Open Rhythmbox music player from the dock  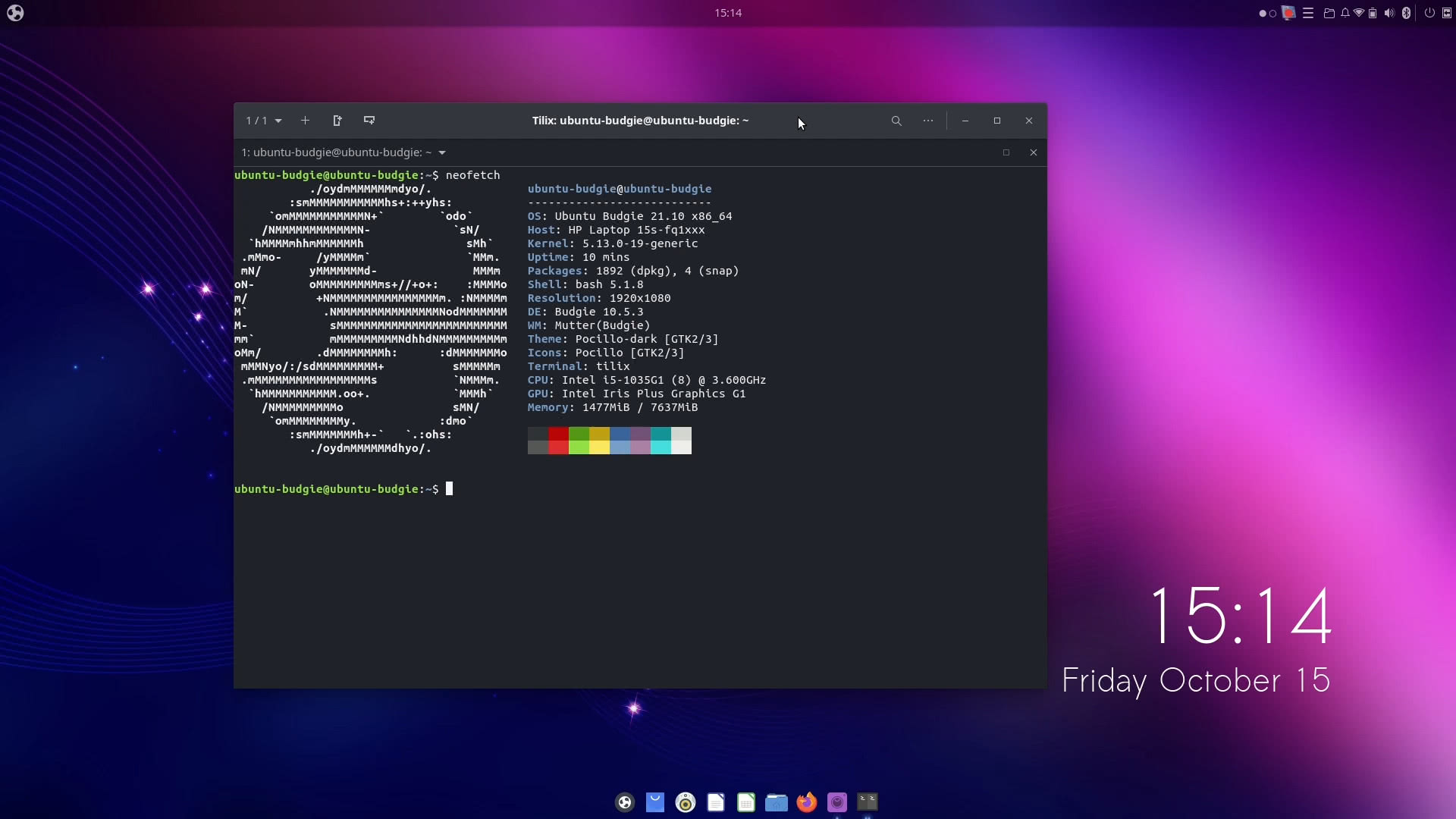tap(686, 802)
